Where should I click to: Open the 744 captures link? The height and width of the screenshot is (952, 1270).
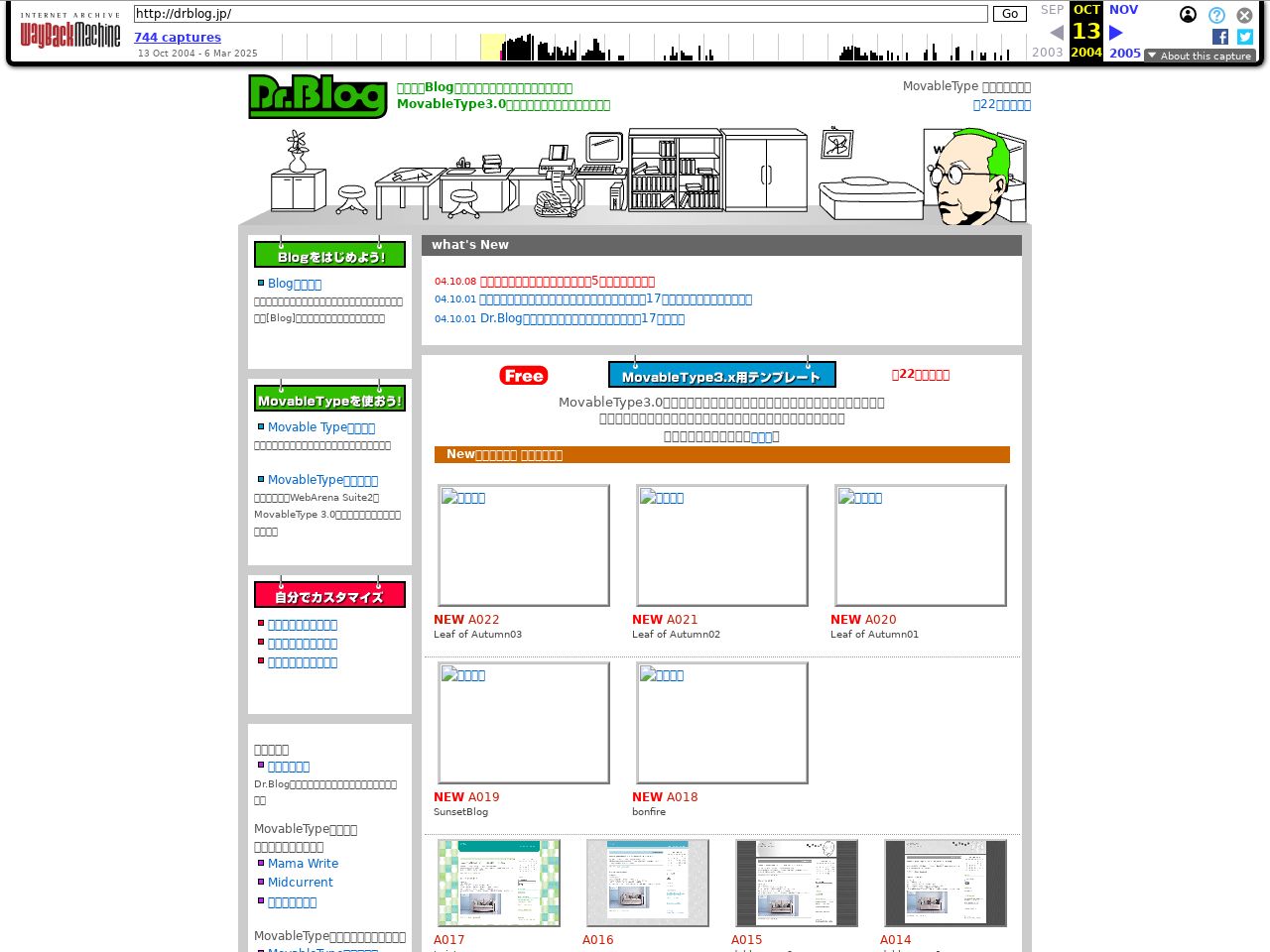click(178, 38)
